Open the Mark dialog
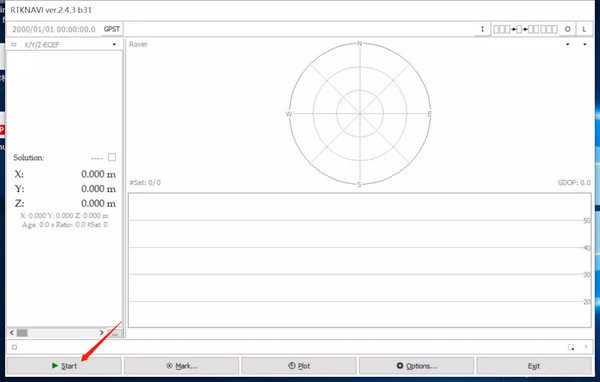Screen dimensions: 600x382 pos(182,366)
